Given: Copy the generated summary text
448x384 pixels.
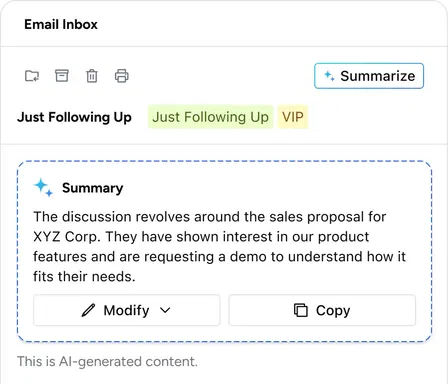Looking at the screenshot, I should [x=322, y=310].
